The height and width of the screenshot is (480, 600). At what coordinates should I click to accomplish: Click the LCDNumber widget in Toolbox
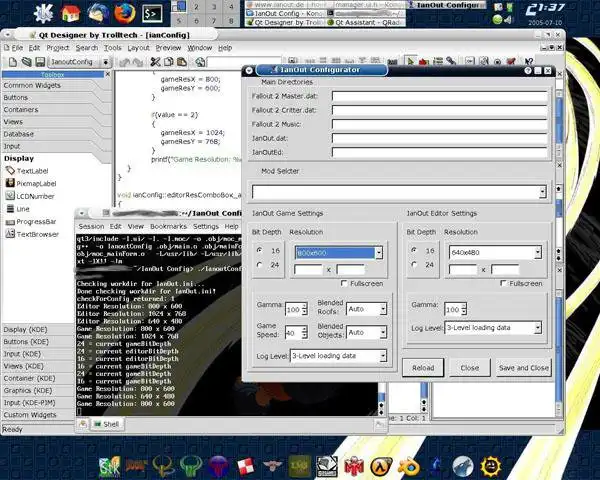pyautogui.click(x=30, y=196)
